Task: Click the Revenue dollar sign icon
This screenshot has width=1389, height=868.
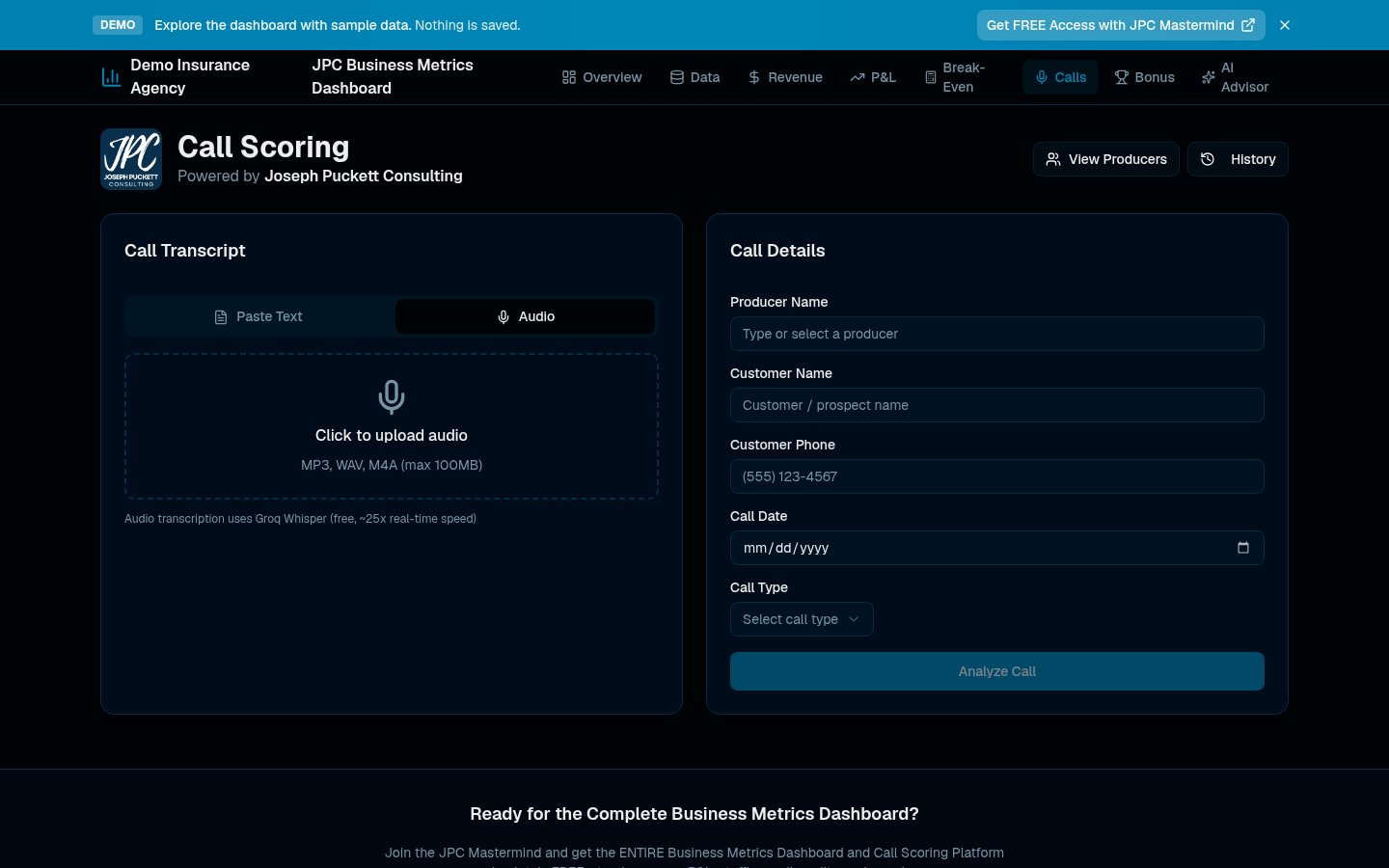Action: pos(754,77)
